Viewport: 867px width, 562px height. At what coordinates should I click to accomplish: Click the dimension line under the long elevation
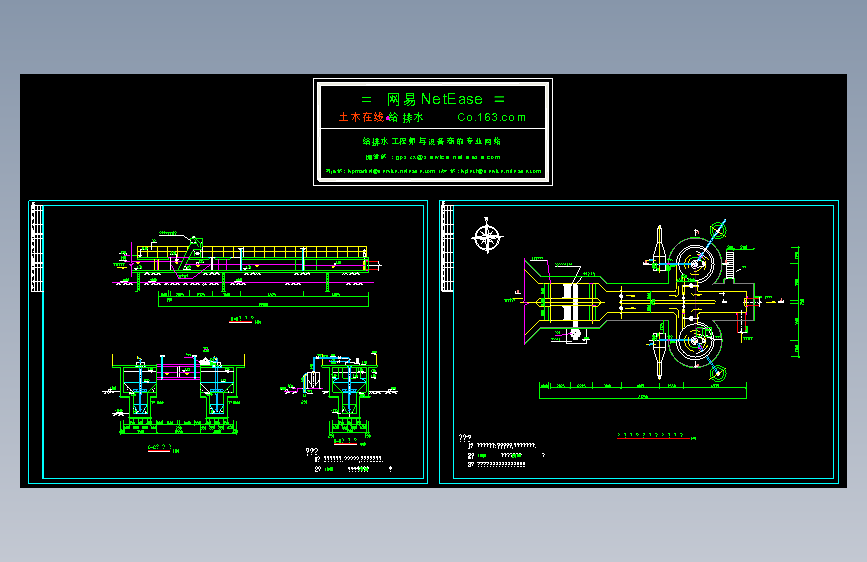[x=263, y=299]
